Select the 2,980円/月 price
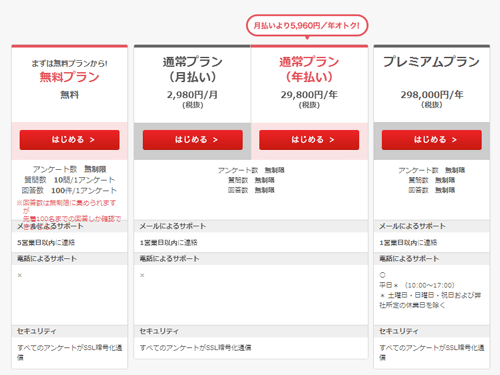500x375 pixels. (x=193, y=95)
